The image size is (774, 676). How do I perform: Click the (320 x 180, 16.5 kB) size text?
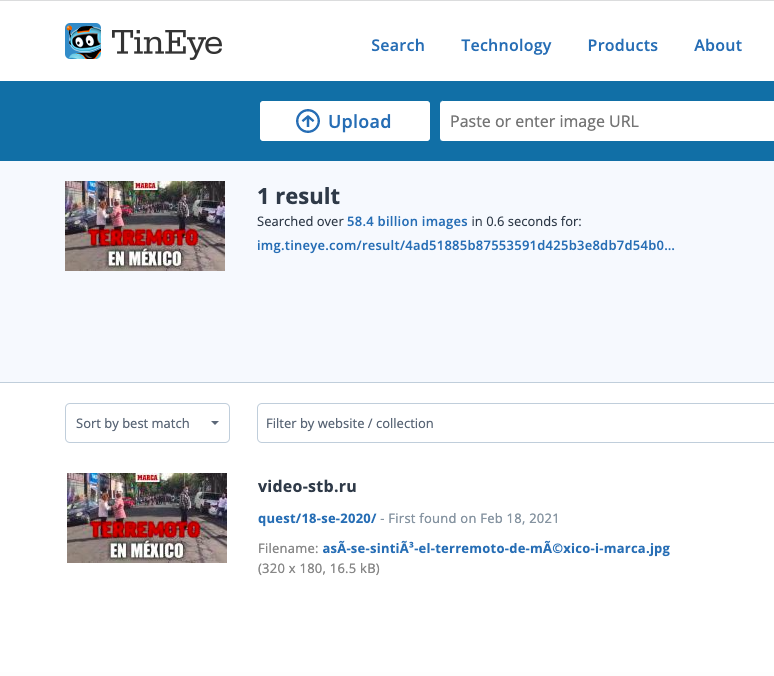pos(319,569)
